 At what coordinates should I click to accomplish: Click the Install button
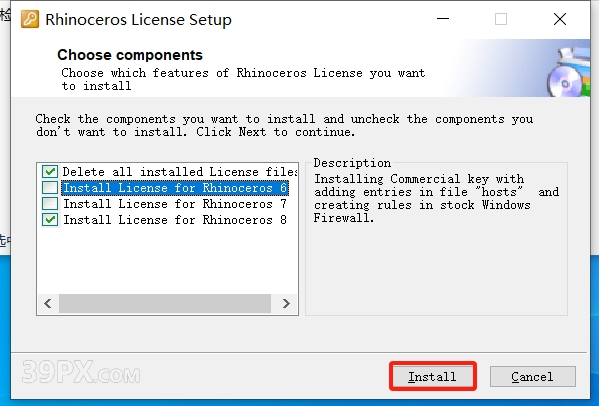(x=432, y=377)
